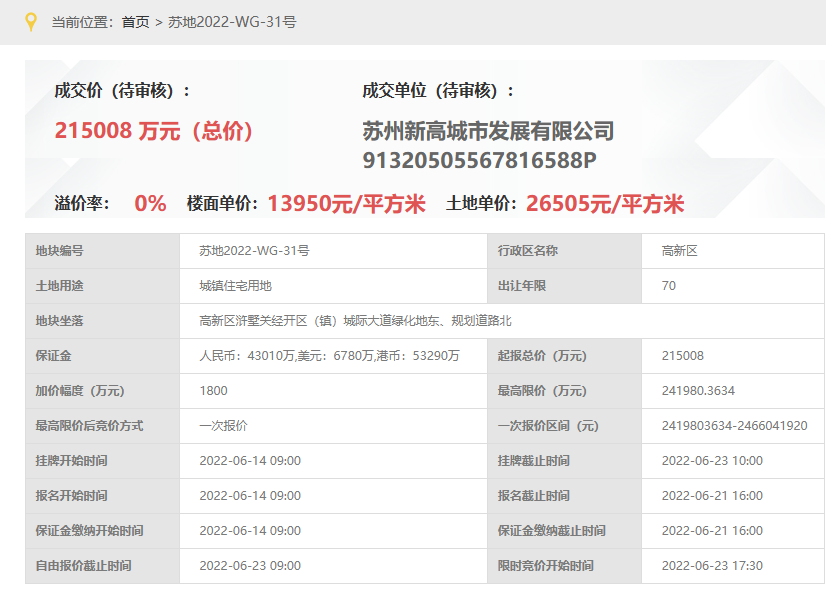The width and height of the screenshot is (826, 597).
Task: Click the 最高限价（万元） header cell
Action: [x=565, y=391]
